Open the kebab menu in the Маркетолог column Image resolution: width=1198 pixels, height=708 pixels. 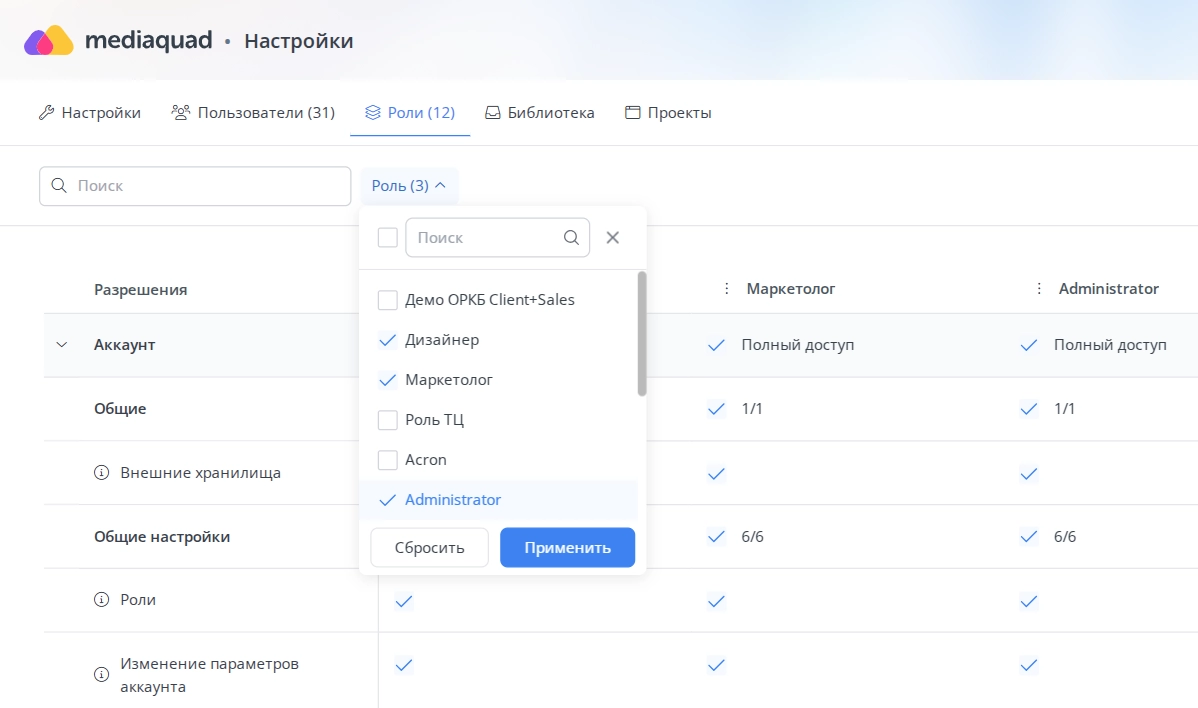[726, 288]
